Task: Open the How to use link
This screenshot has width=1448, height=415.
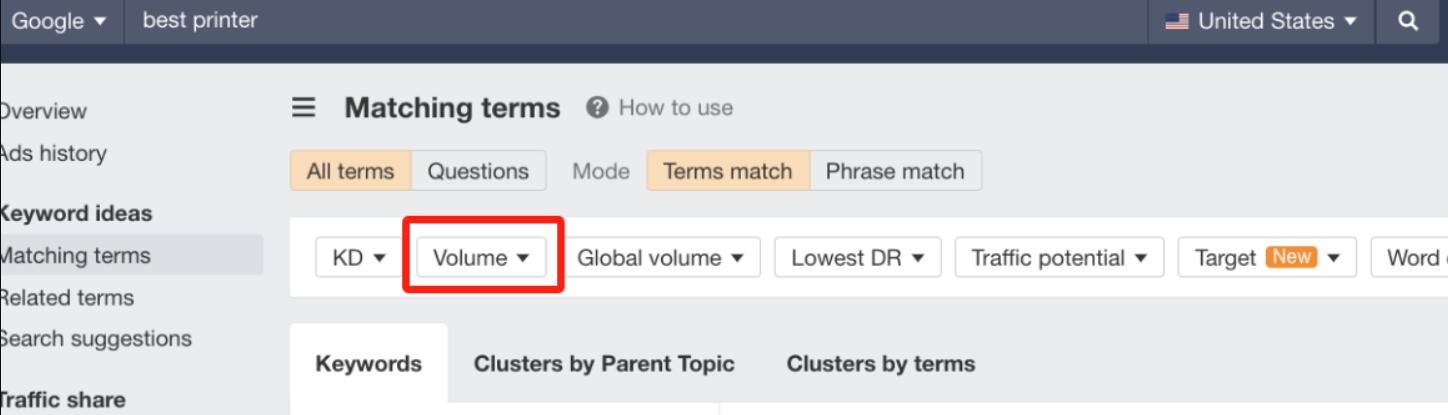Action: [x=676, y=107]
